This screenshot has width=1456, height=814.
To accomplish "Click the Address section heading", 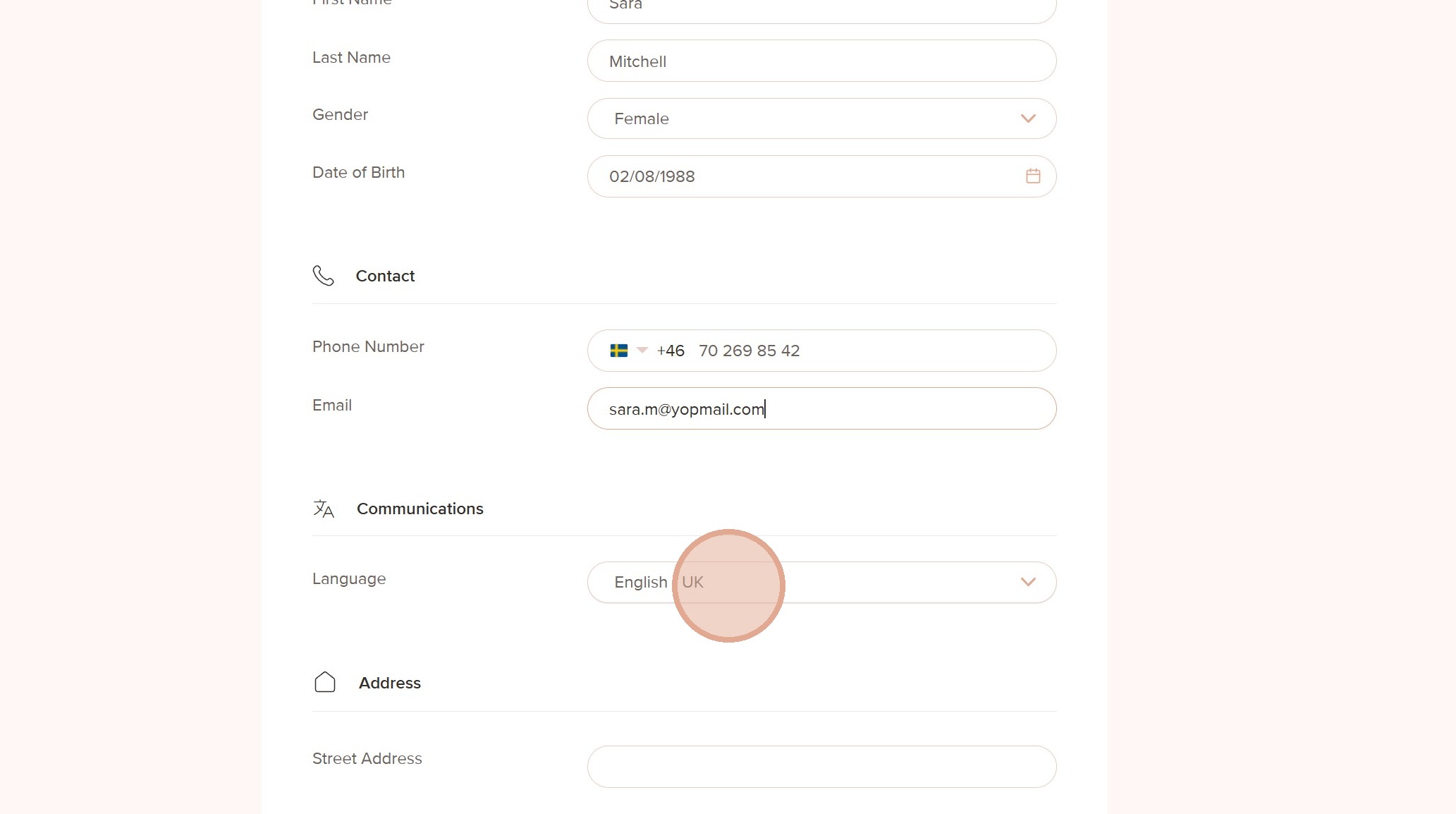I will (x=389, y=683).
